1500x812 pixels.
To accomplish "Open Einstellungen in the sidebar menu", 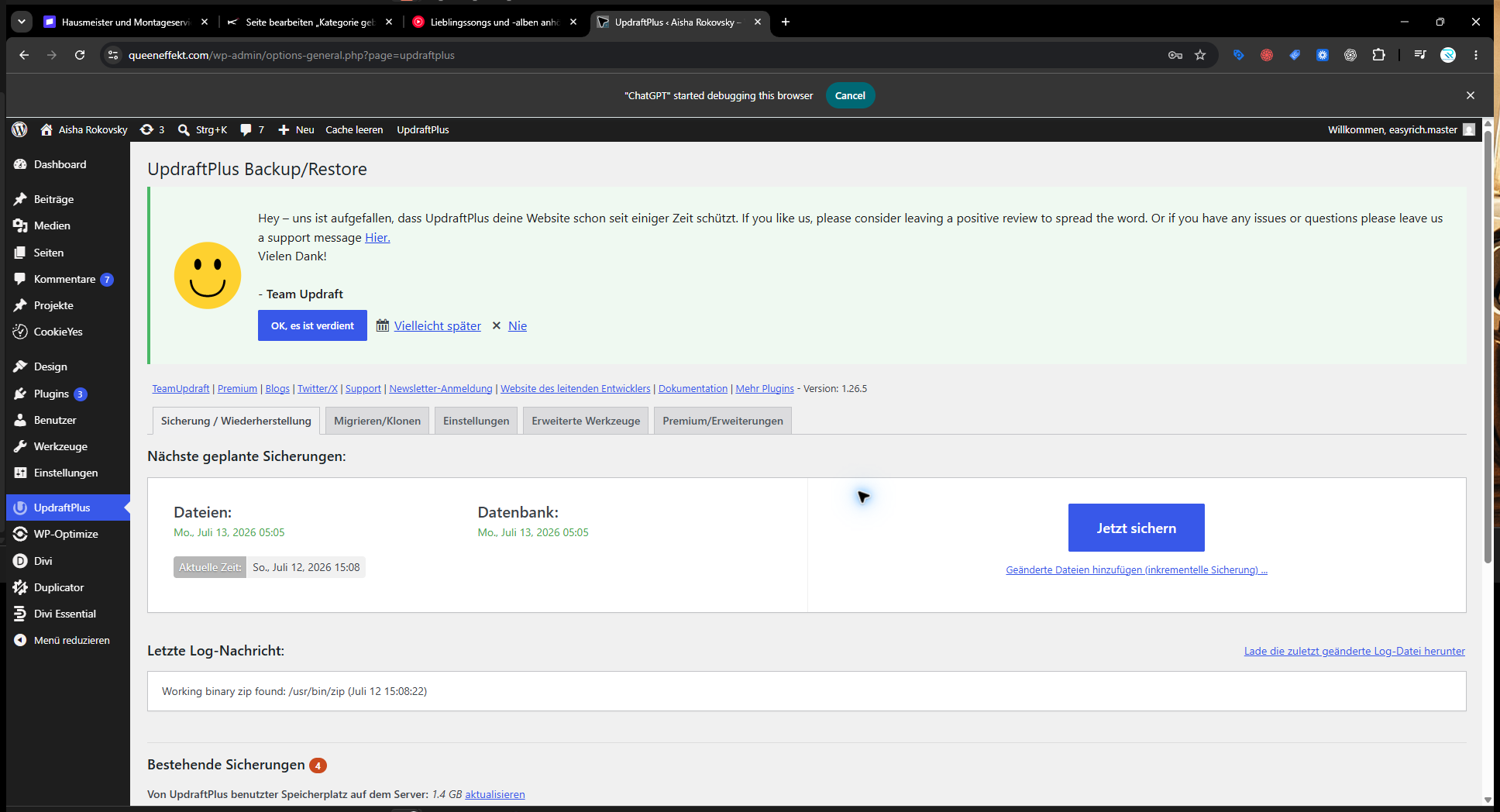I will (x=66, y=473).
